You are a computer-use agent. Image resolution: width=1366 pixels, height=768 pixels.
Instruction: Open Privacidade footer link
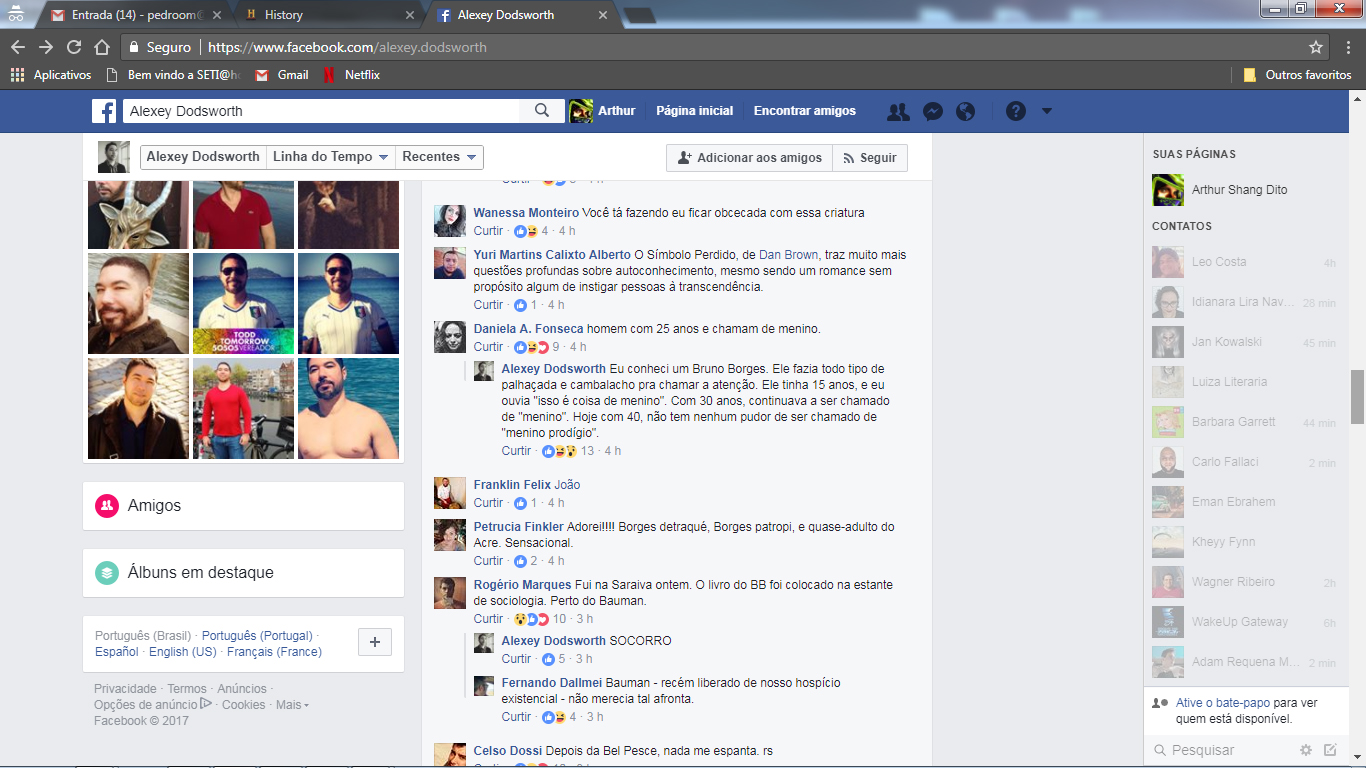[x=125, y=689]
